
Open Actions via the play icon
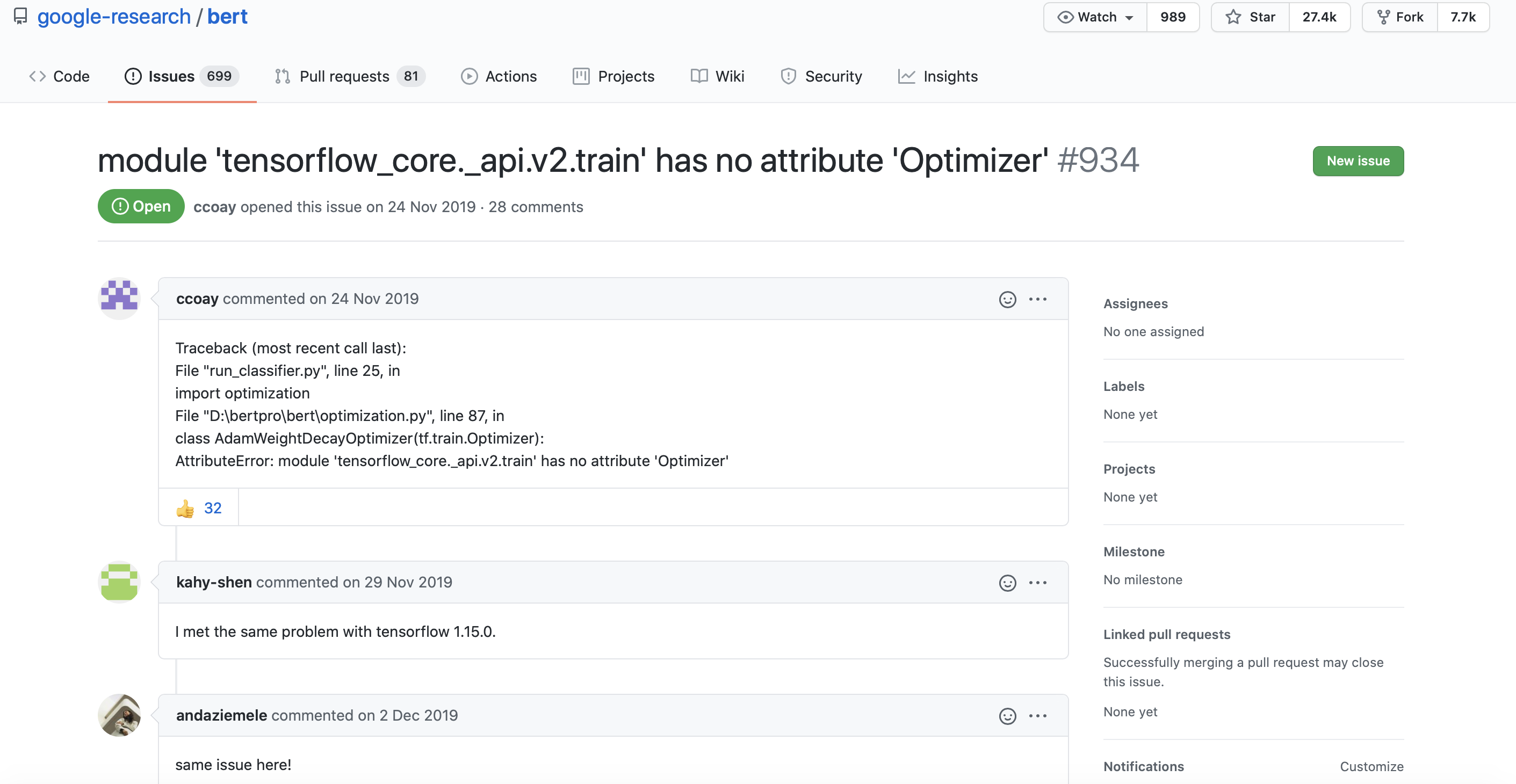469,76
